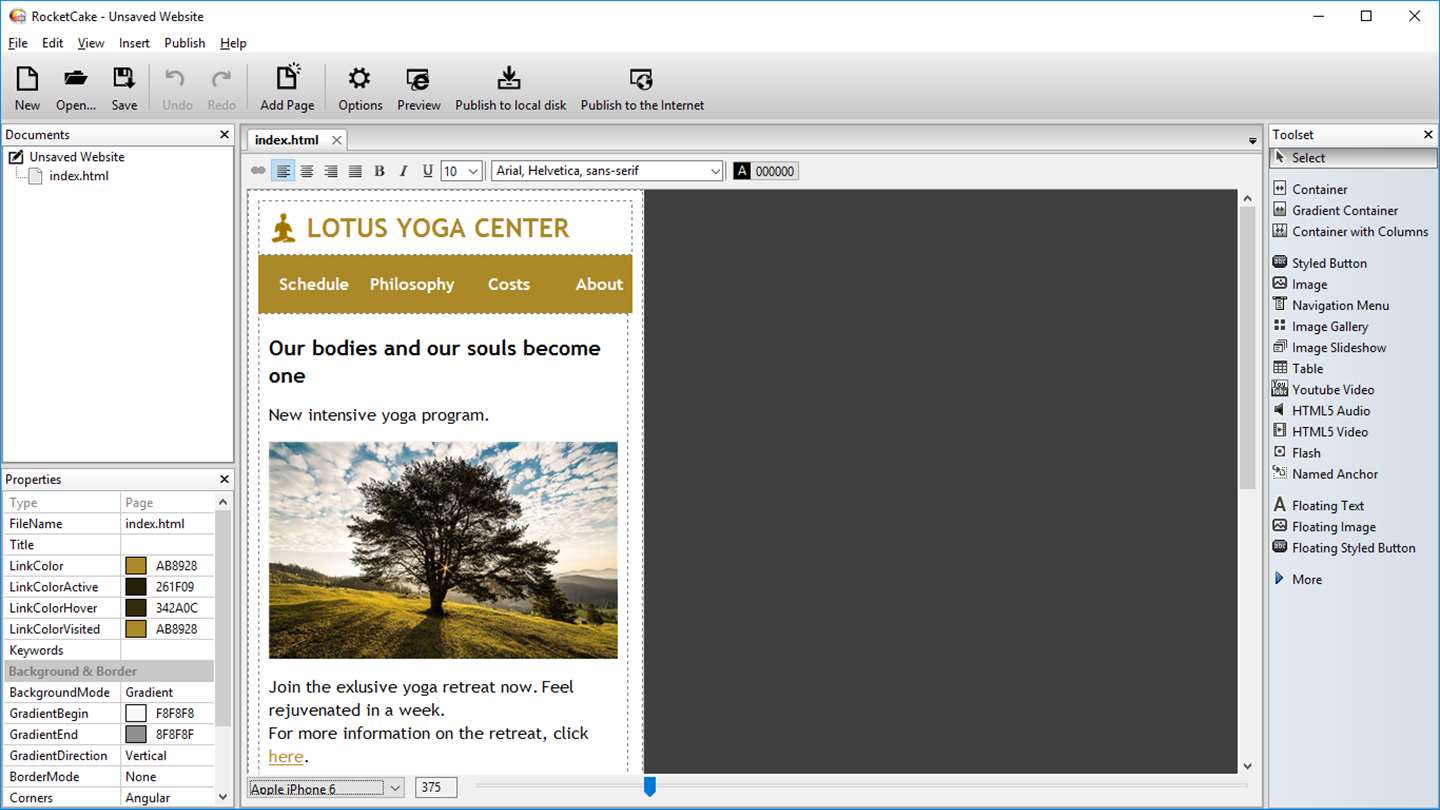Select the tree photo on the page

[443, 550]
